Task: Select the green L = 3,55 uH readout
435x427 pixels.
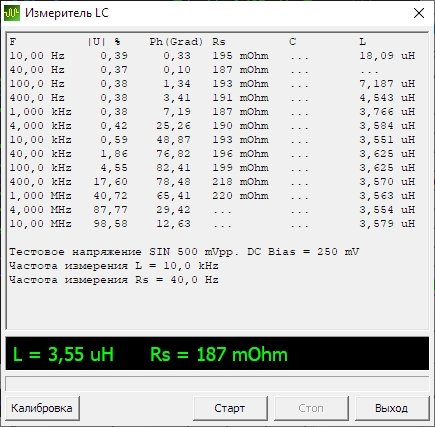Action: pyautogui.click(x=63, y=354)
